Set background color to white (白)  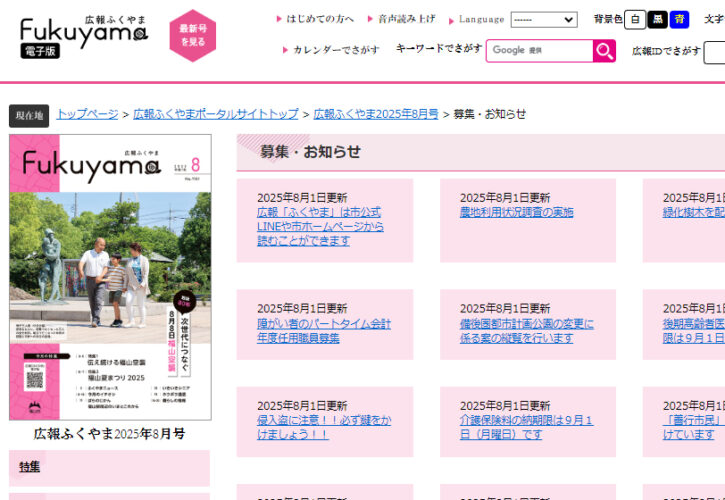(635, 19)
